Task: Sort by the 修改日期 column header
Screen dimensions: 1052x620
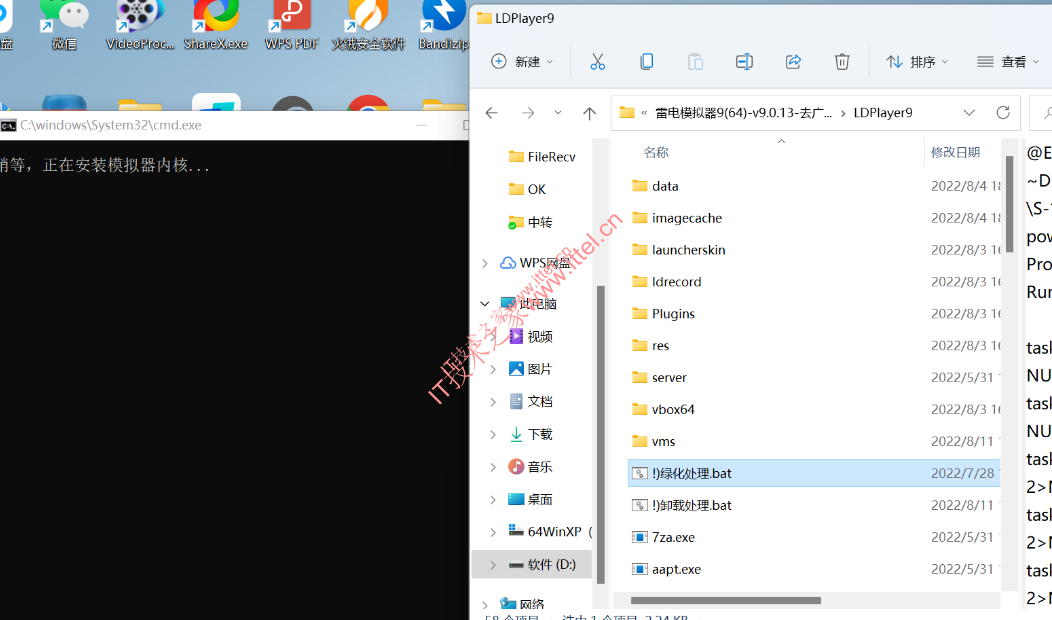Action: click(955, 152)
